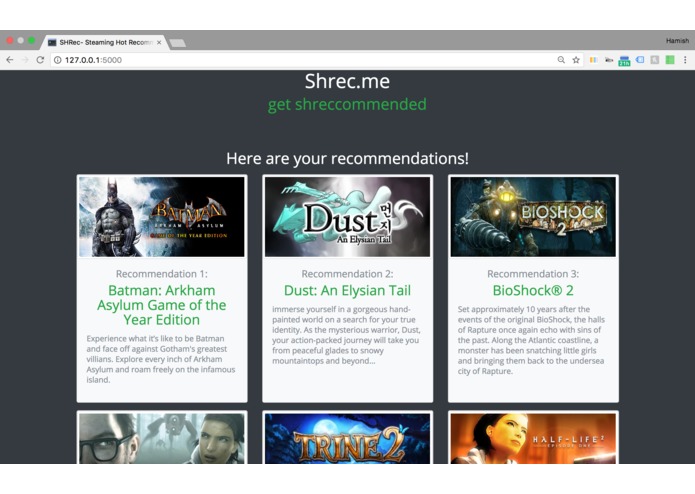
Task: Click the blue calendar extension icon with badge
Action: (624, 61)
